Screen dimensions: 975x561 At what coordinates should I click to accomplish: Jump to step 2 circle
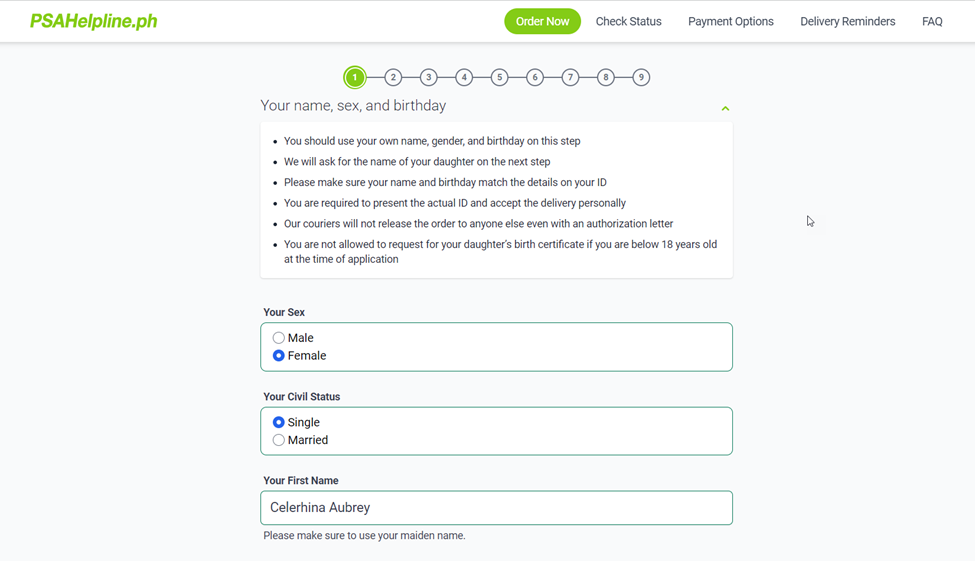(x=393, y=77)
